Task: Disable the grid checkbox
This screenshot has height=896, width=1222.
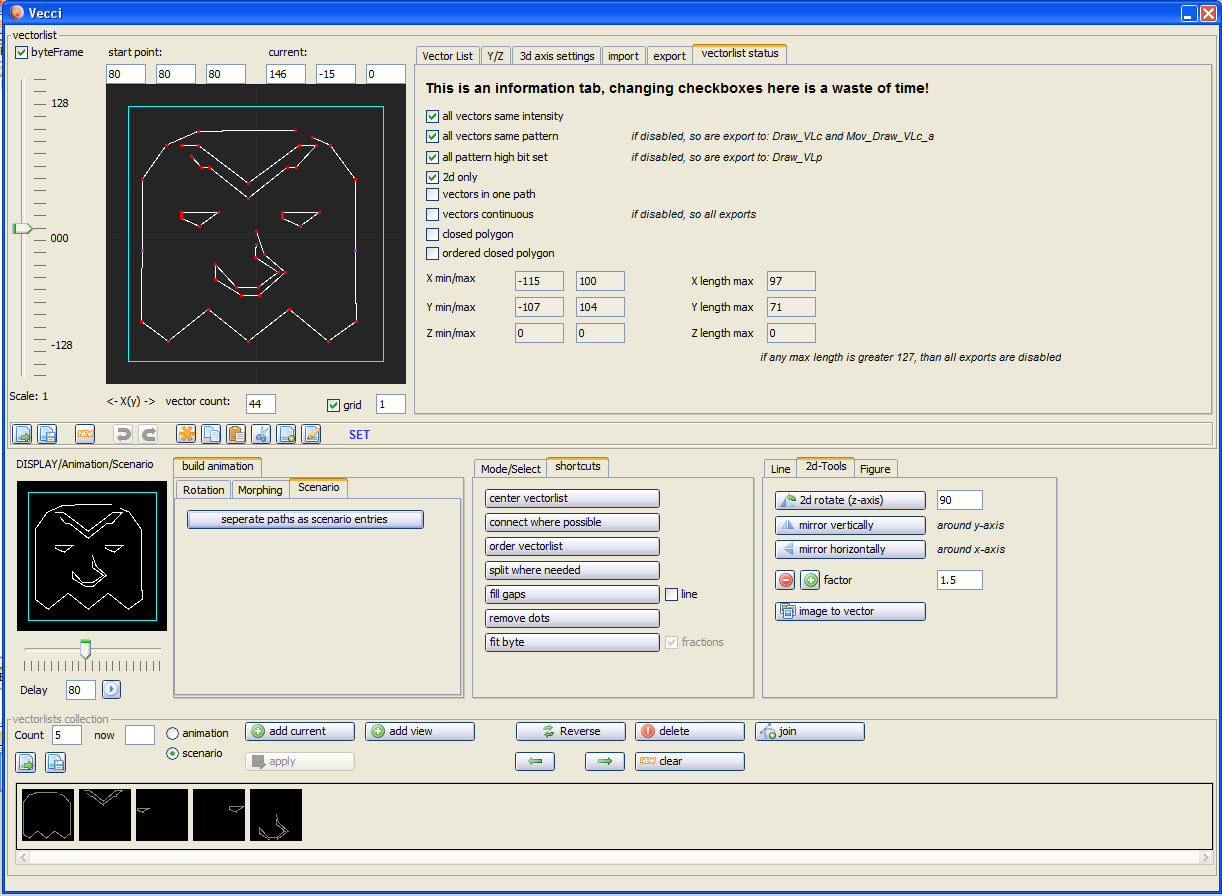Action: pos(334,405)
